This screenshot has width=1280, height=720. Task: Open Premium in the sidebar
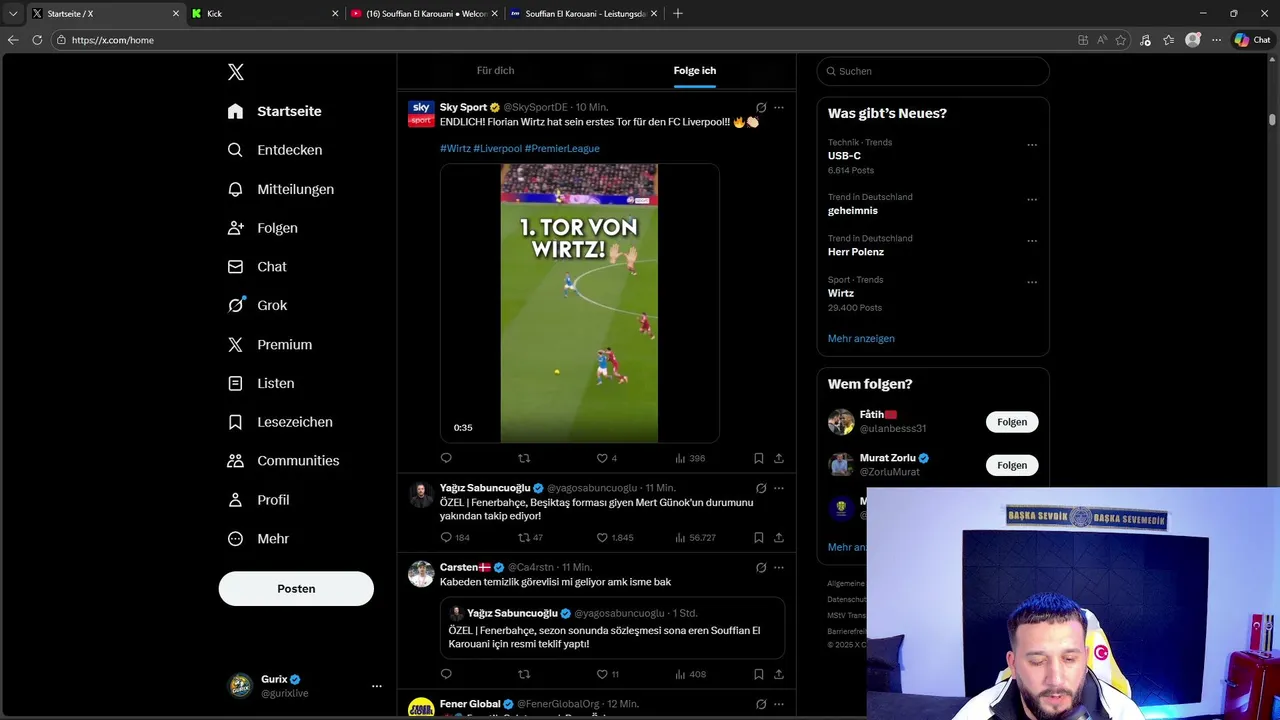click(x=270, y=344)
